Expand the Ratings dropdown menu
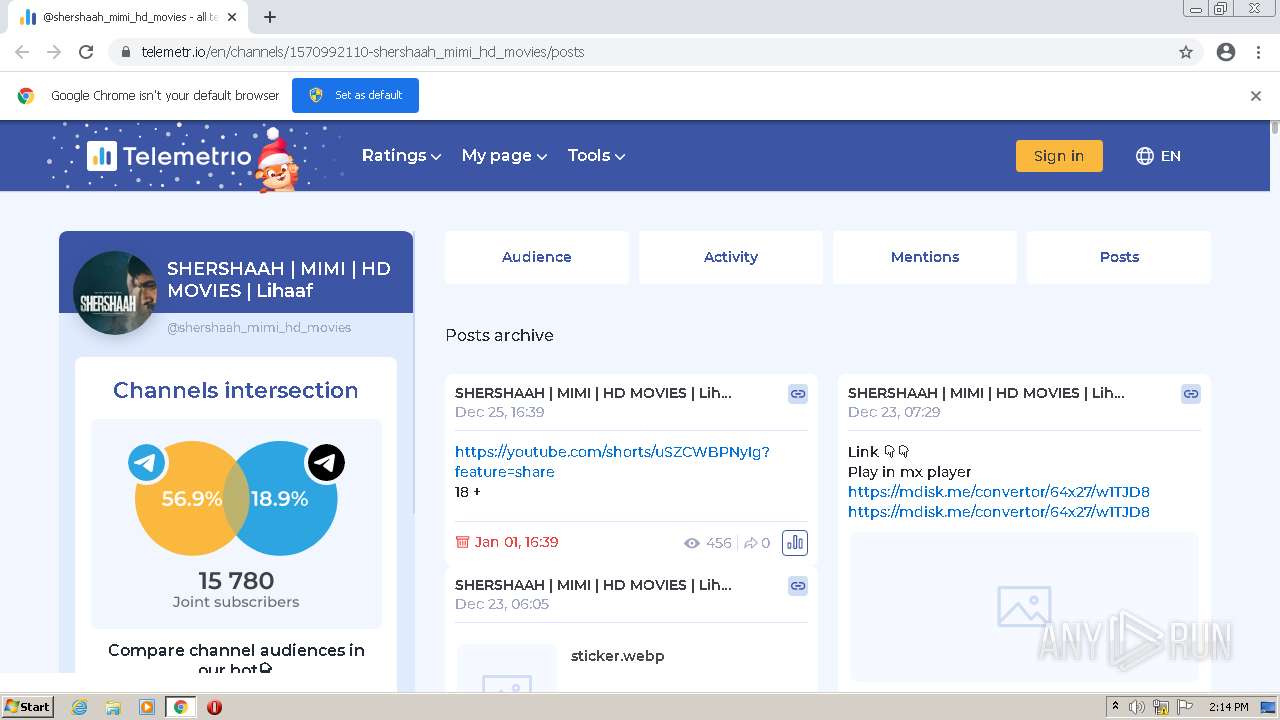Screen dimensions: 1280x720 click(401, 156)
